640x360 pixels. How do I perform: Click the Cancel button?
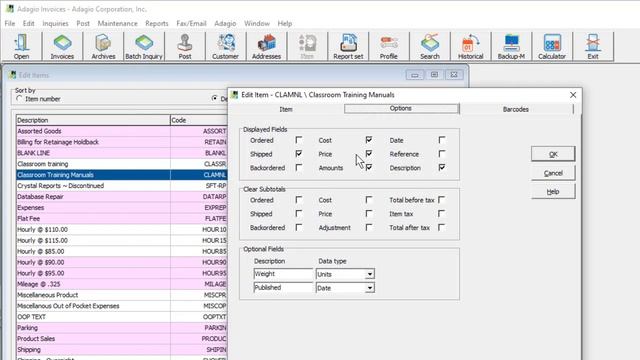553,173
